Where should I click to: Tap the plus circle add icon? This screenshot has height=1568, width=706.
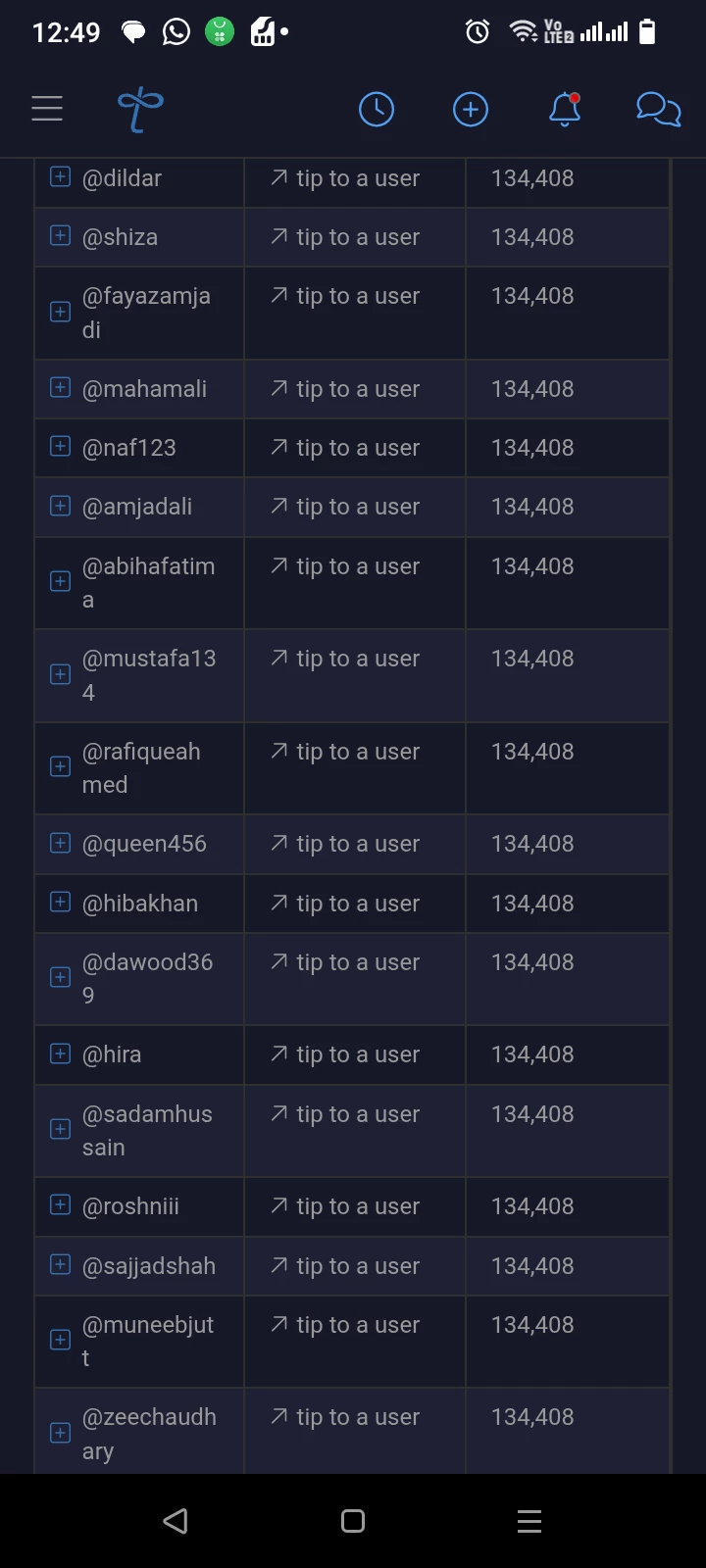pos(471,109)
